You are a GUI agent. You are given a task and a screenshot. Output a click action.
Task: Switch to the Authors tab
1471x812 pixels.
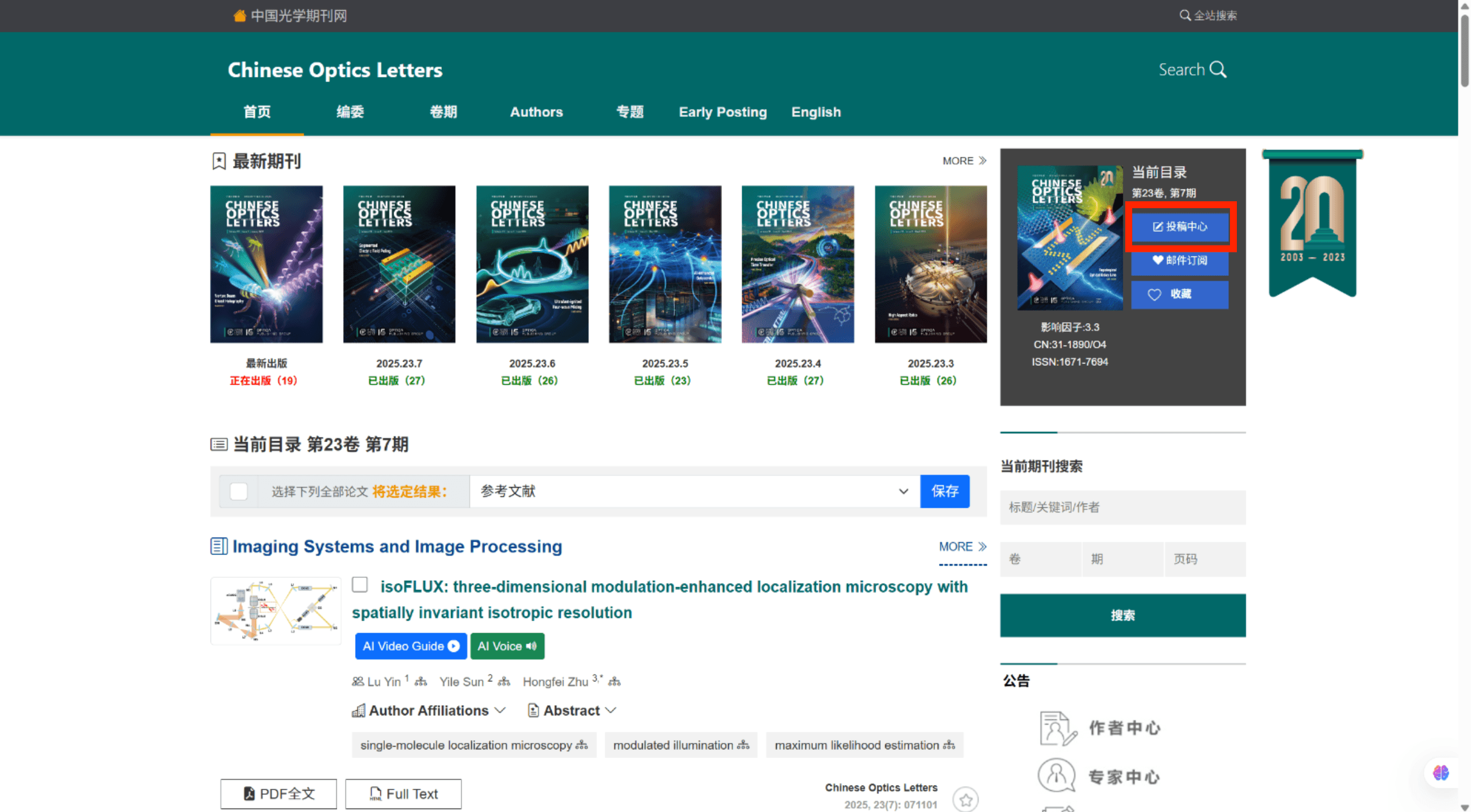coord(536,112)
